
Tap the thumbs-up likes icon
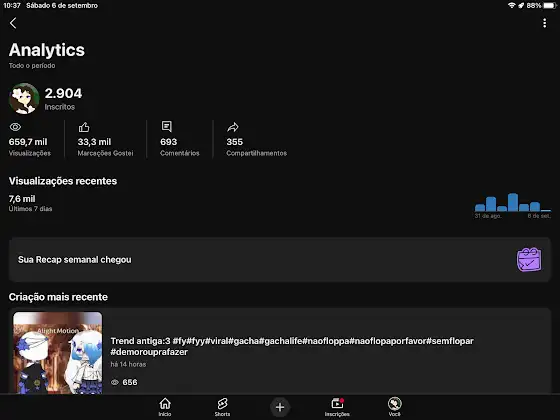(84, 127)
